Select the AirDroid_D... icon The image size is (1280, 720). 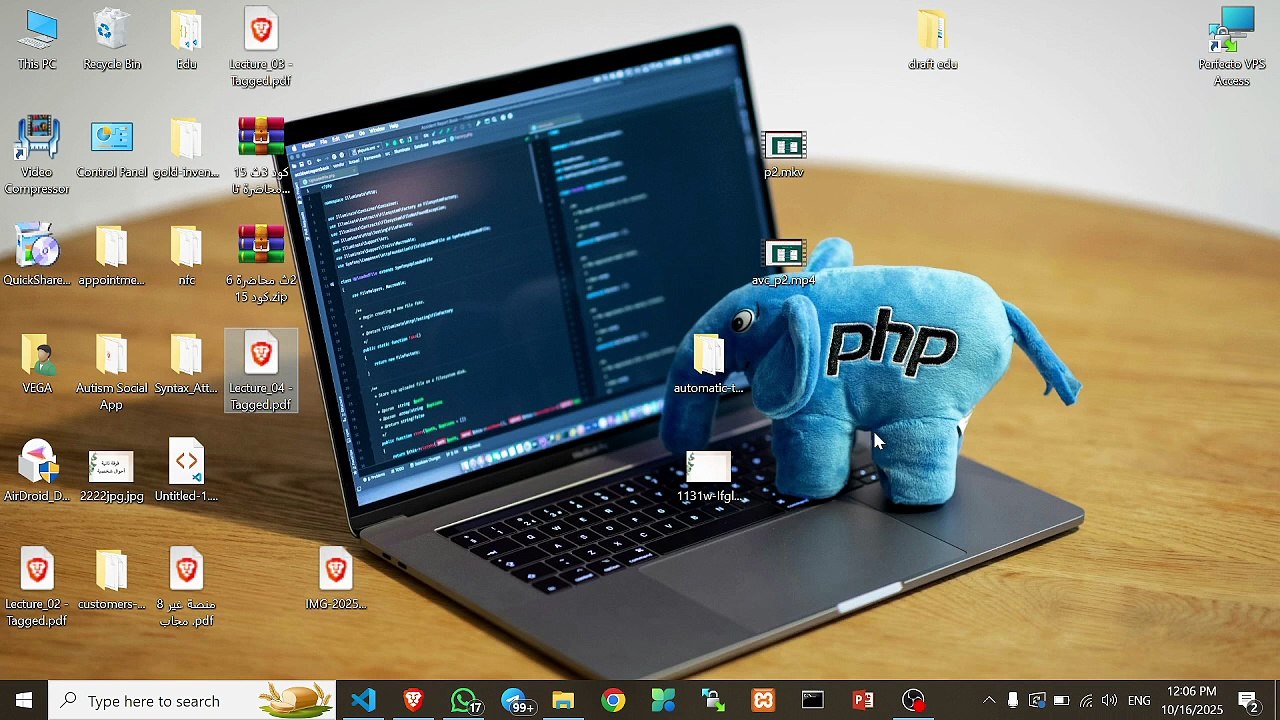[37, 472]
